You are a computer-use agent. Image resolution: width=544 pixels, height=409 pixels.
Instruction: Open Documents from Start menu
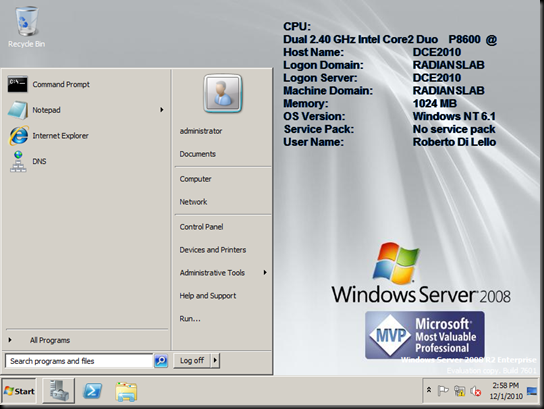pyautogui.click(x=223, y=154)
